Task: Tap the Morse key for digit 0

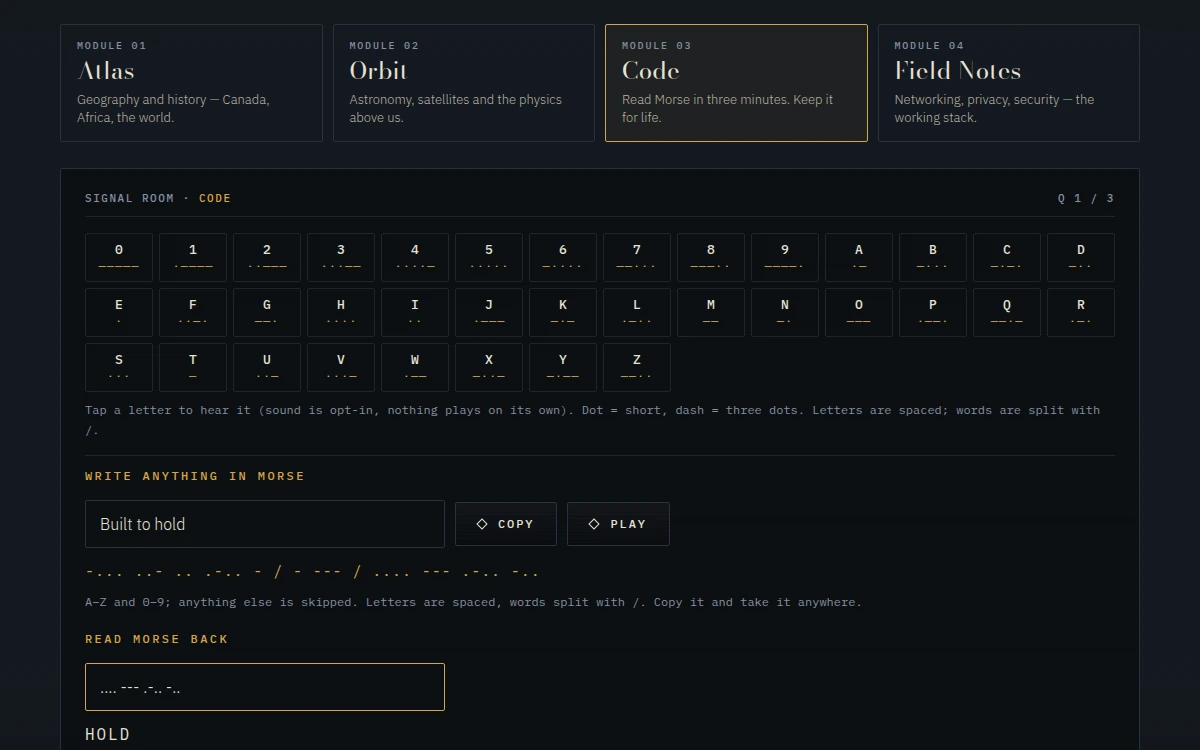Action: 119,257
